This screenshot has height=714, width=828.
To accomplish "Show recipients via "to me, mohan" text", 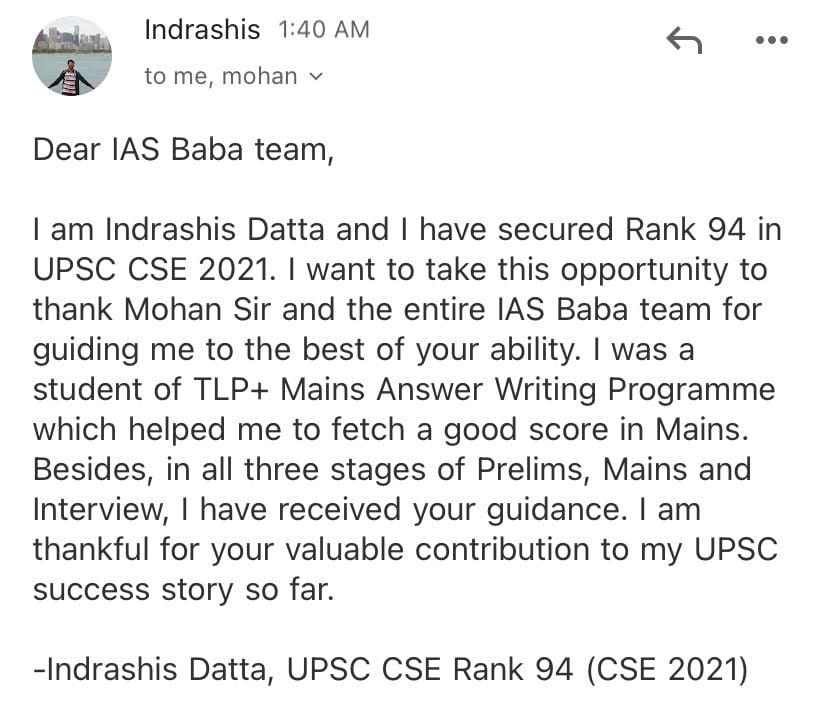I will pyautogui.click(x=221, y=77).
